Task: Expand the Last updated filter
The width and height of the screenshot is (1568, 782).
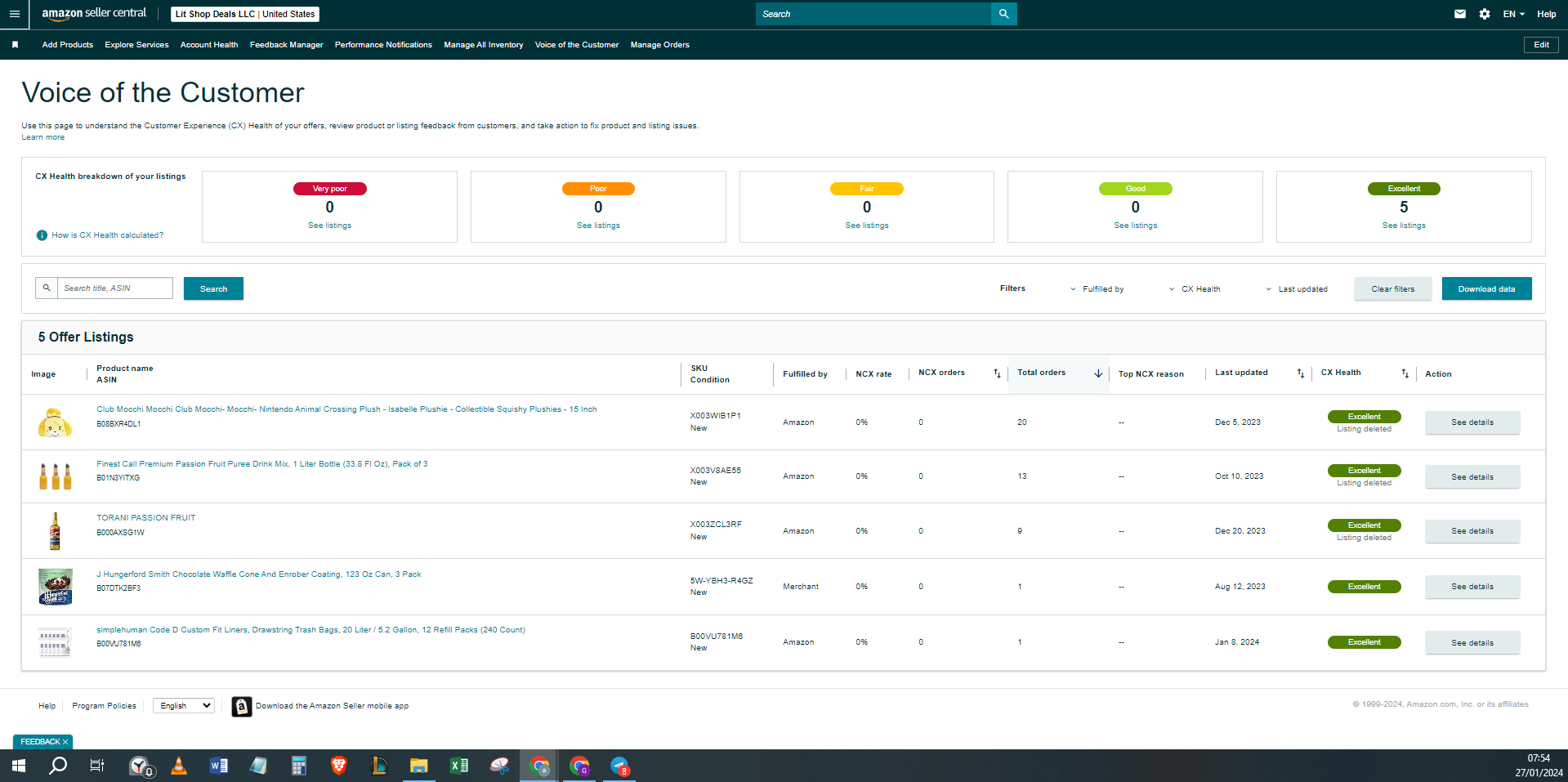Action: pyautogui.click(x=1297, y=289)
